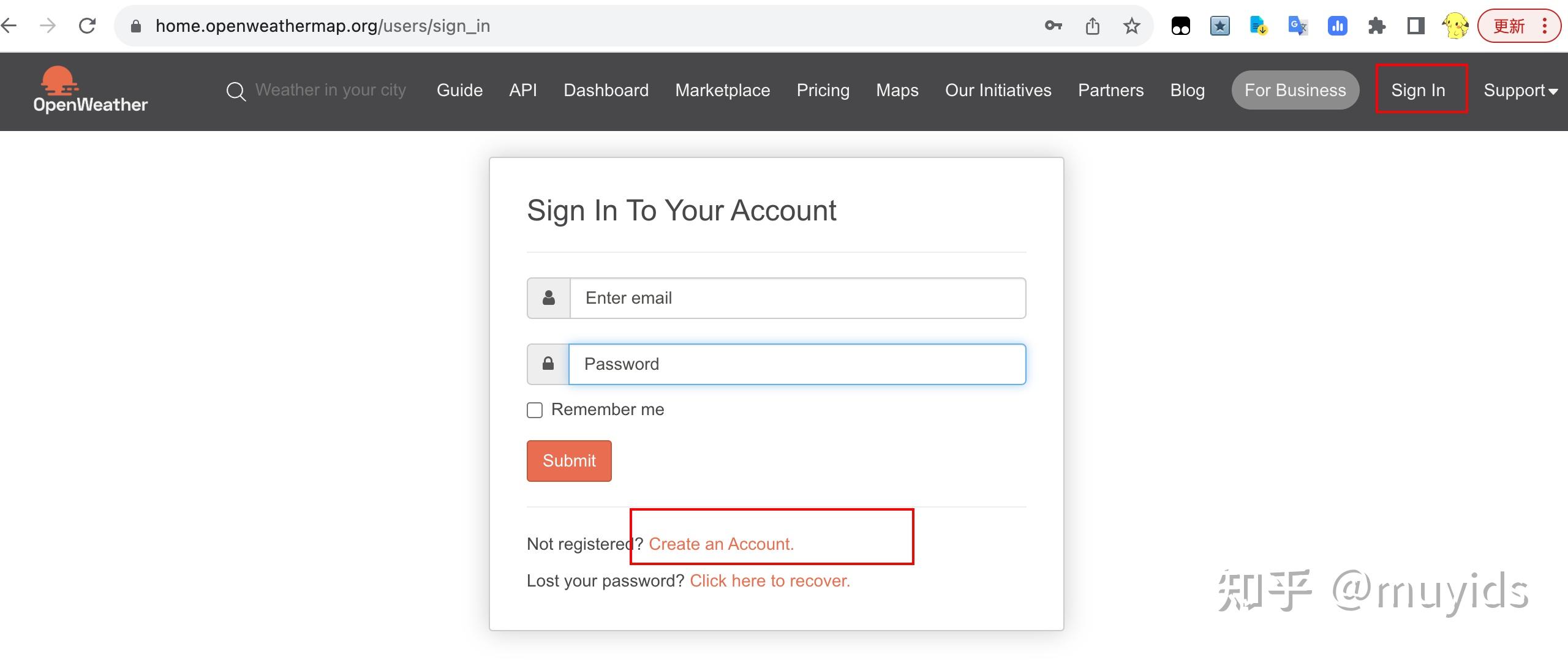Screen dimensions: 1568x660
Task: Follow the Create an Account link
Action: point(721,544)
